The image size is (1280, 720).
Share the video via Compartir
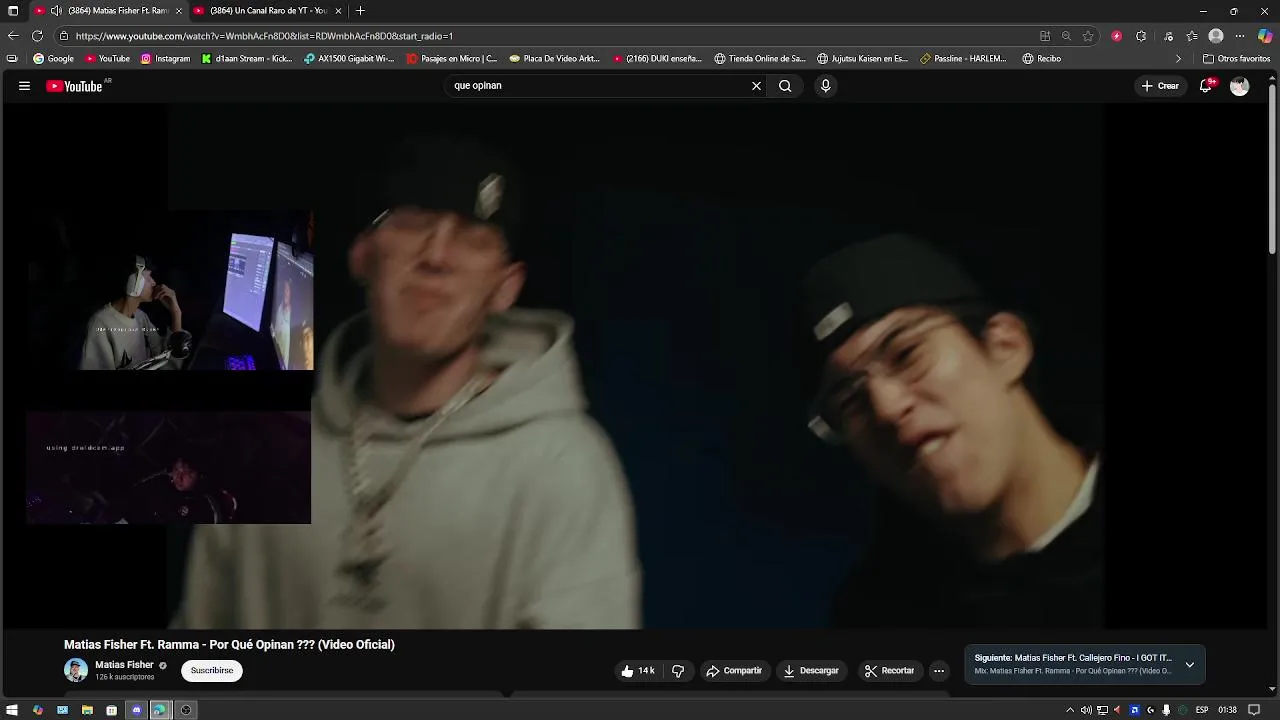coord(734,671)
